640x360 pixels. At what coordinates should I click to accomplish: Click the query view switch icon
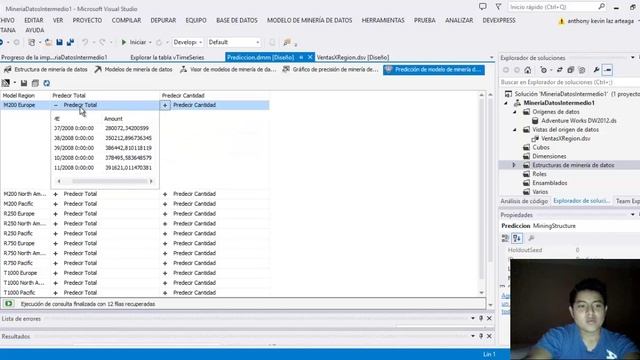point(6,83)
